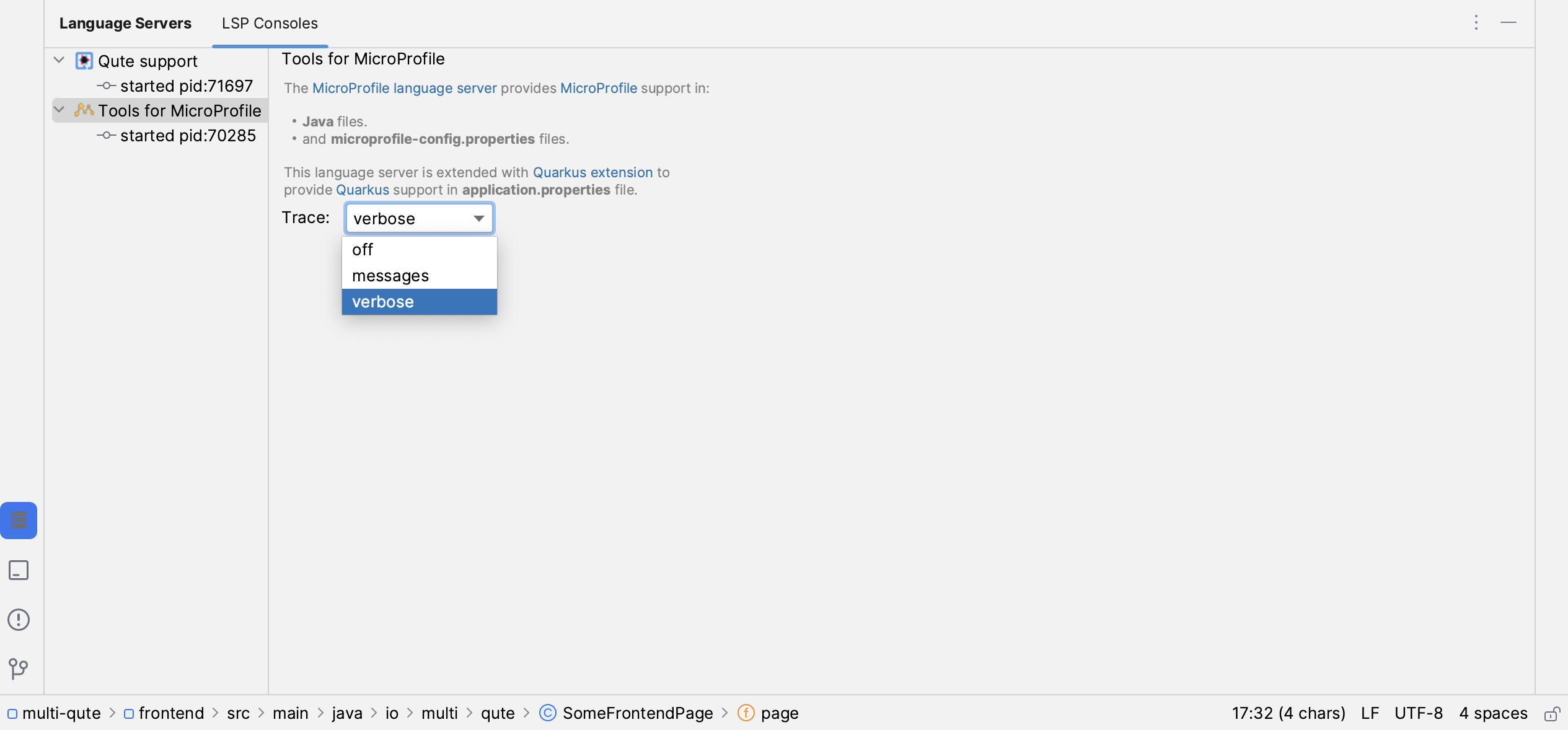Select the Qute support tree item
1568x730 pixels.
[x=148, y=61]
